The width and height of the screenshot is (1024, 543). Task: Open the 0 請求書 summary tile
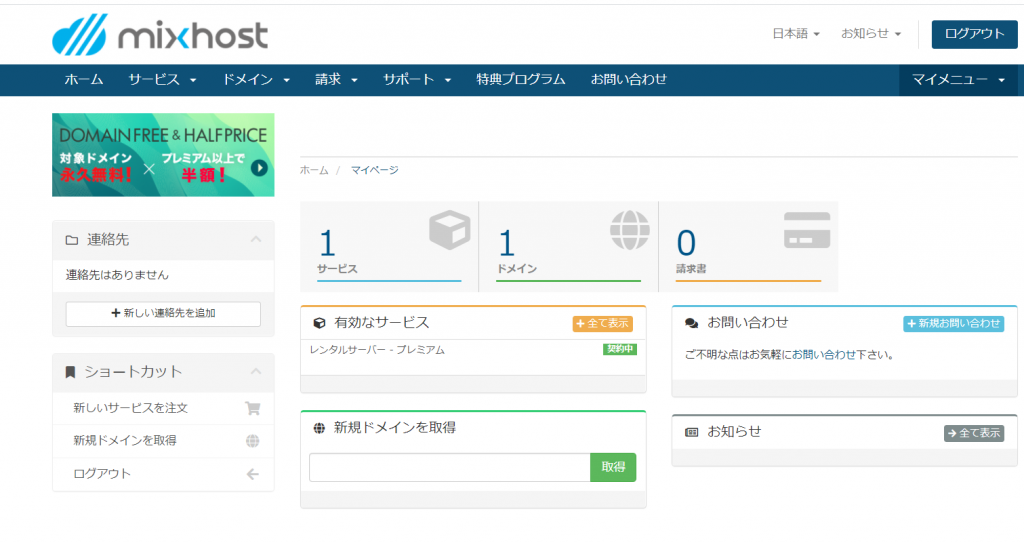click(x=748, y=246)
